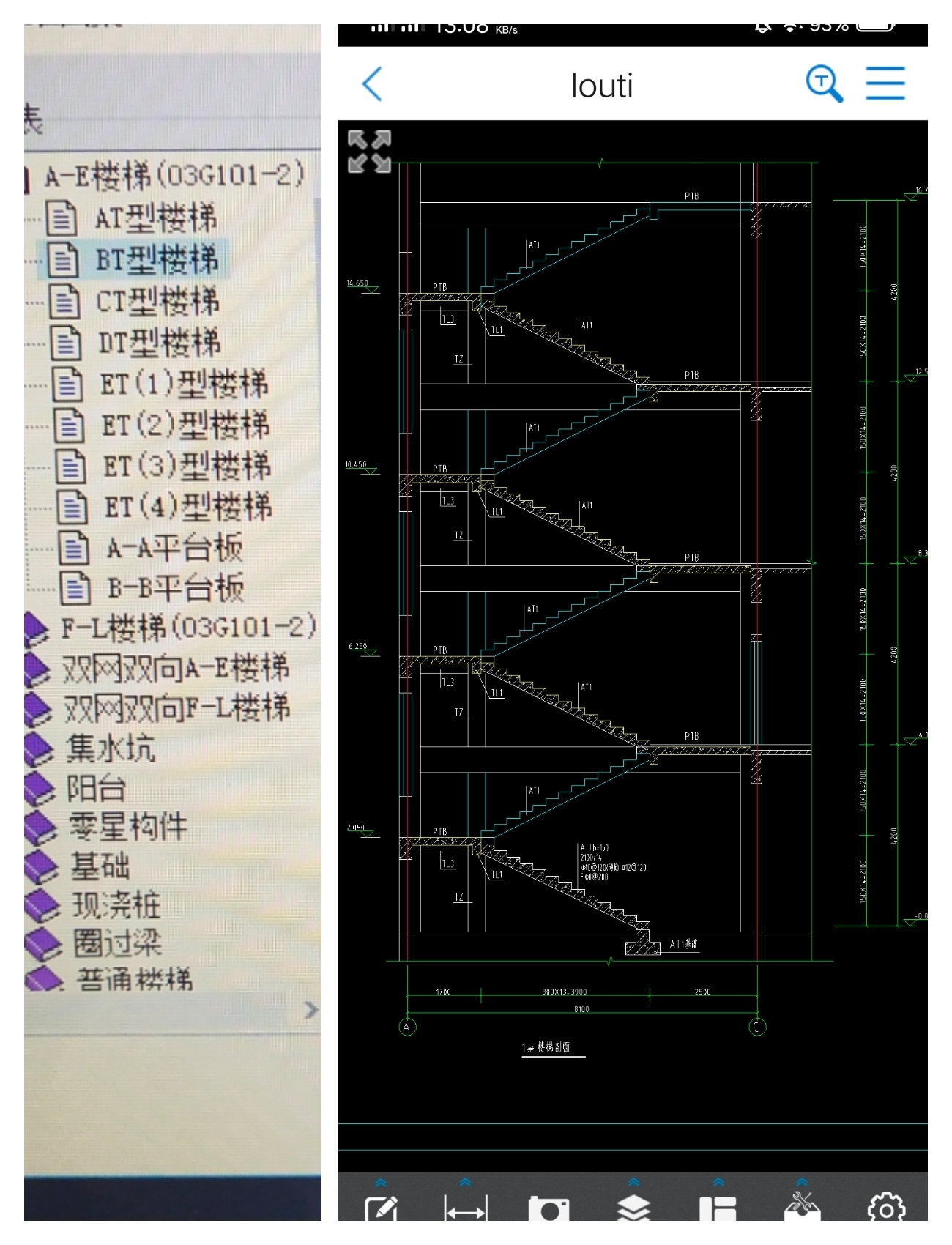Image resolution: width=952 pixels, height=1245 pixels.
Task: Open the toolbox wrench icon
Action: coord(803,1207)
